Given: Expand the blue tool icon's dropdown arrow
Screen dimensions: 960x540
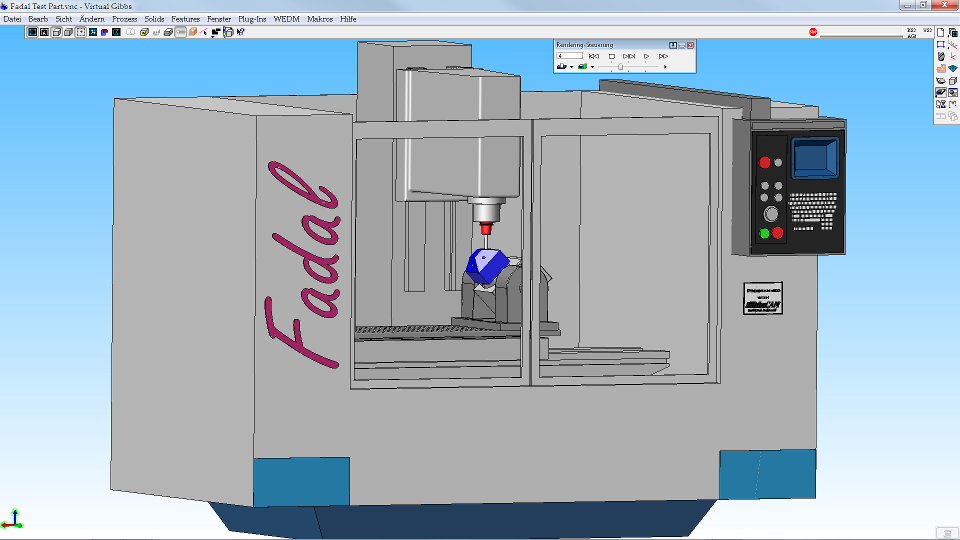Looking at the screenshot, I should [572, 67].
